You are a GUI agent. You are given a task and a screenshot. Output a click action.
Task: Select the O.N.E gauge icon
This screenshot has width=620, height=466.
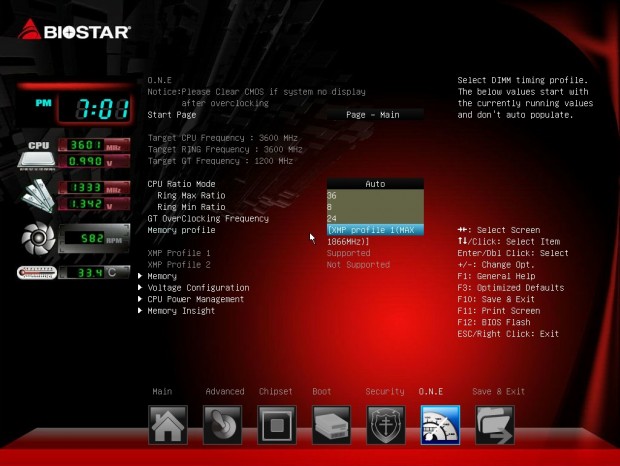440,425
